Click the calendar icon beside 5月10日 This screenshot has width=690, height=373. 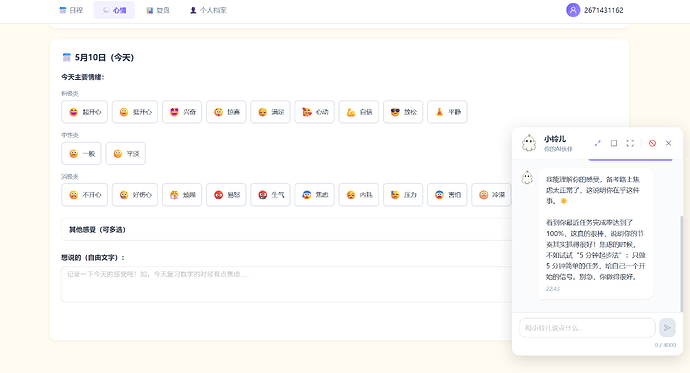click(66, 57)
